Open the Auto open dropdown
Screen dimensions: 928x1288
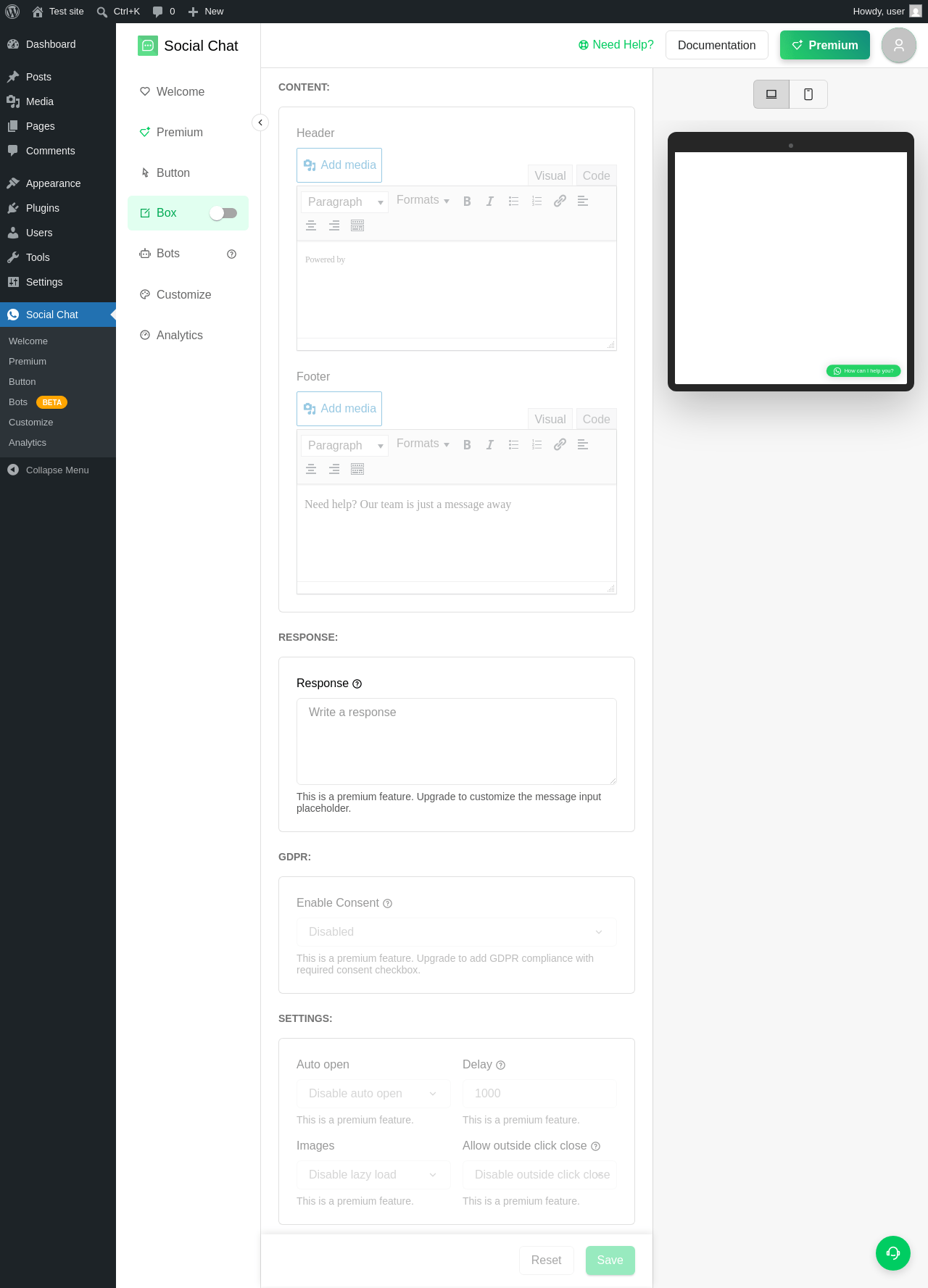point(373,1094)
